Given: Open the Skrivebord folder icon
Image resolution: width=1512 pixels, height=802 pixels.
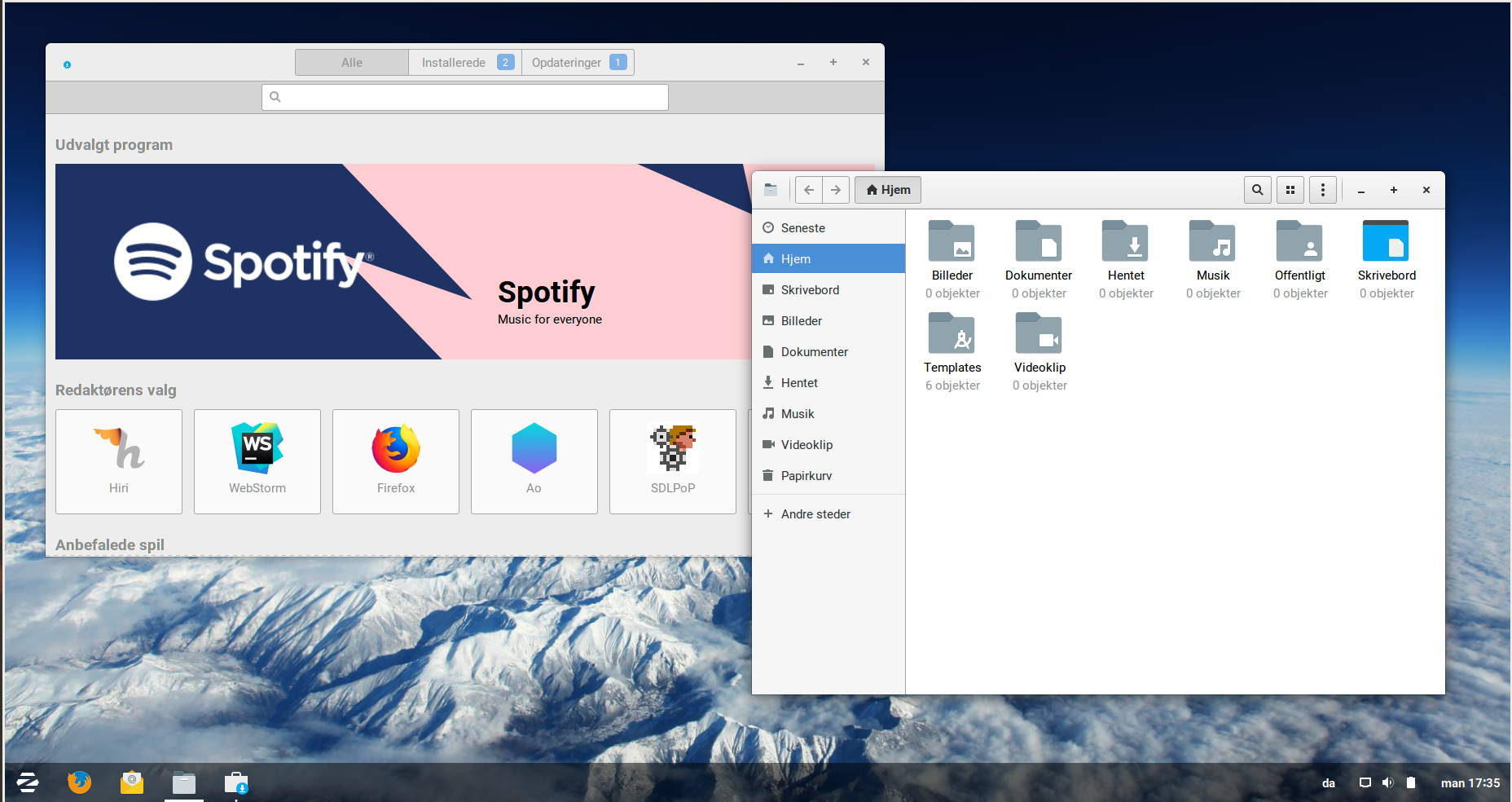Looking at the screenshot, I should (x=1386, y=241).
